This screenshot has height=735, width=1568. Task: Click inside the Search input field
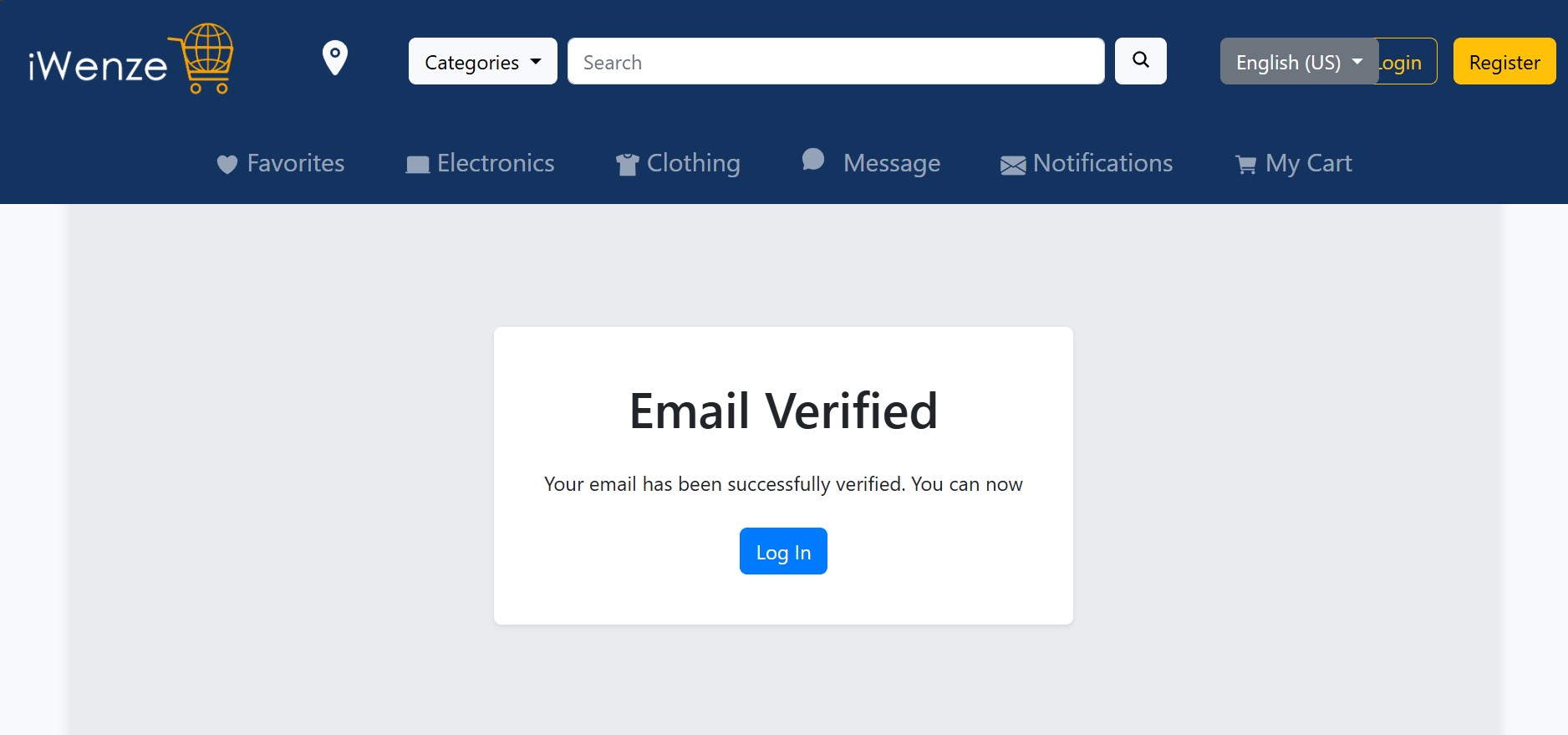point(836,61)
